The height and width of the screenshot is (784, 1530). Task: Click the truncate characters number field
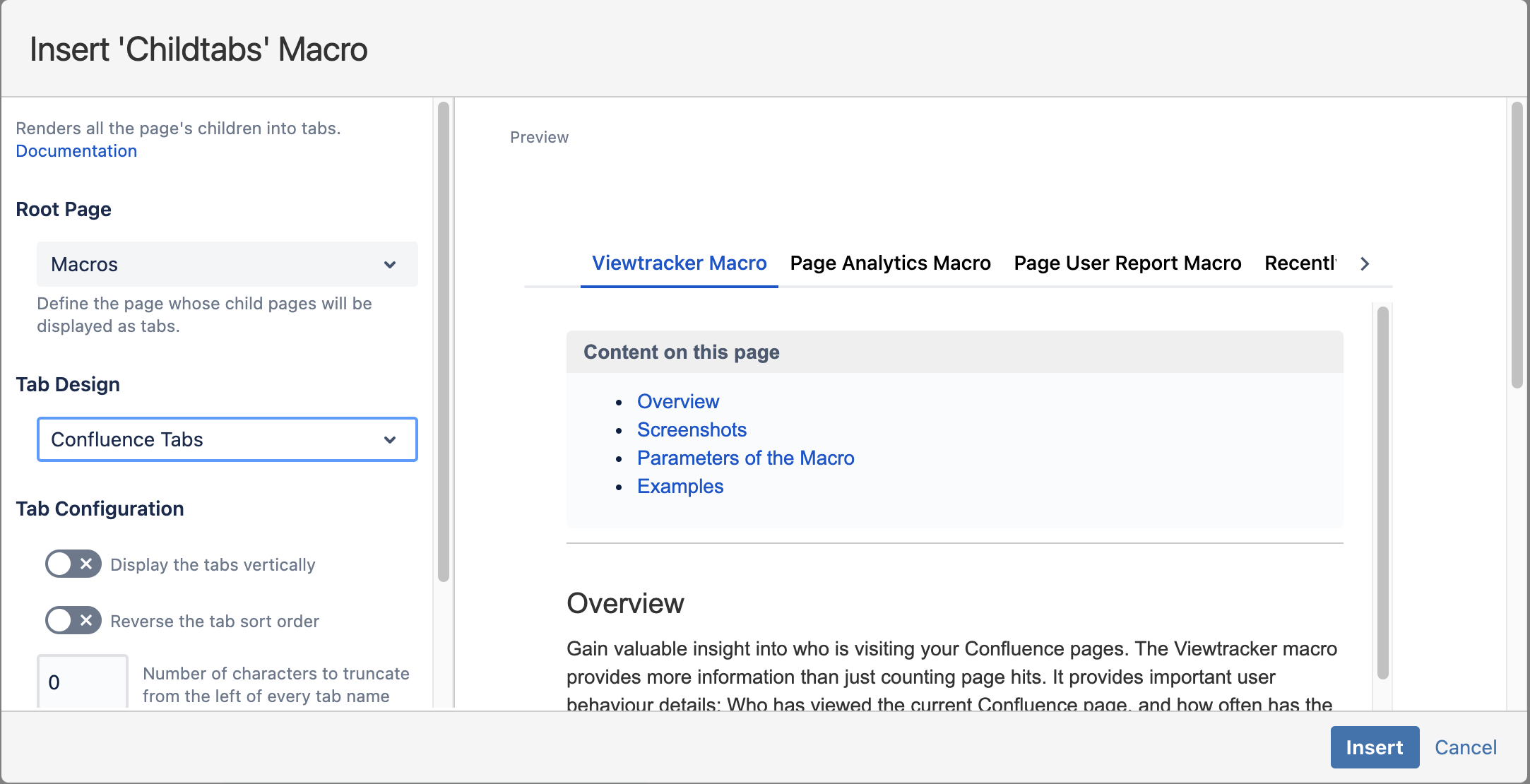(82, 682)
